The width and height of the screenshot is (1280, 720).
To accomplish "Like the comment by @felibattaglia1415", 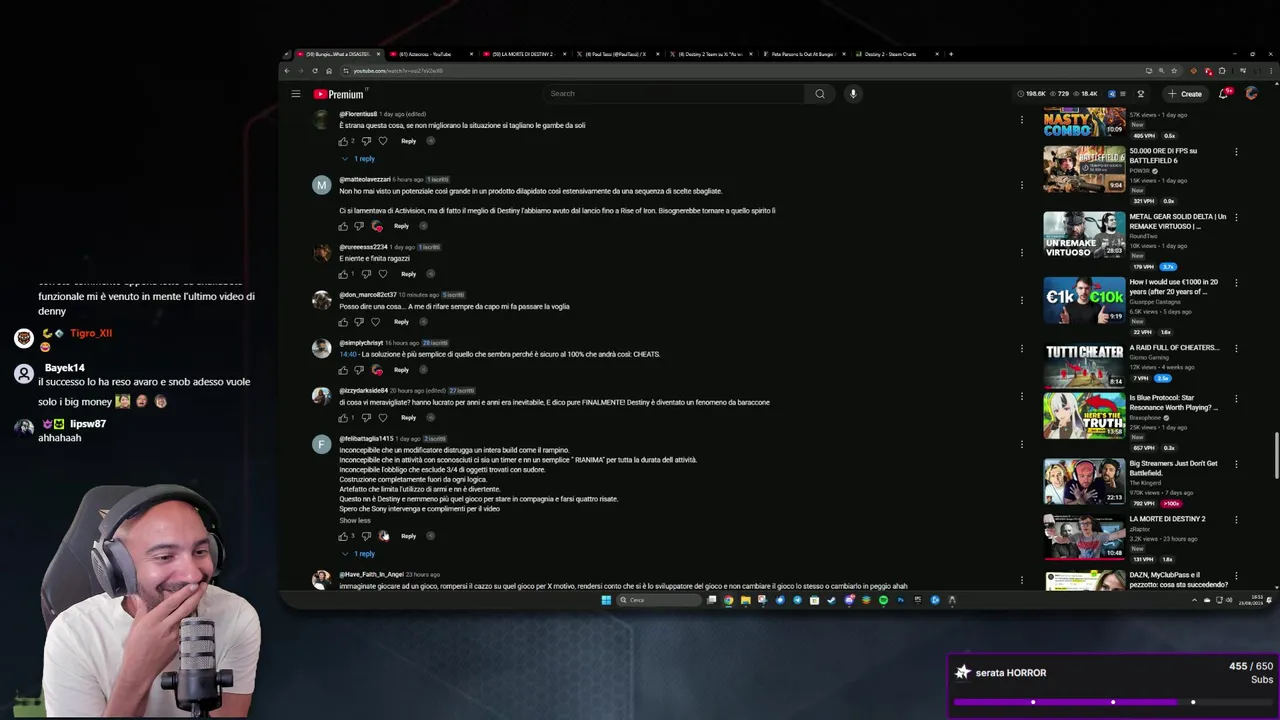I will pos(343,536).
